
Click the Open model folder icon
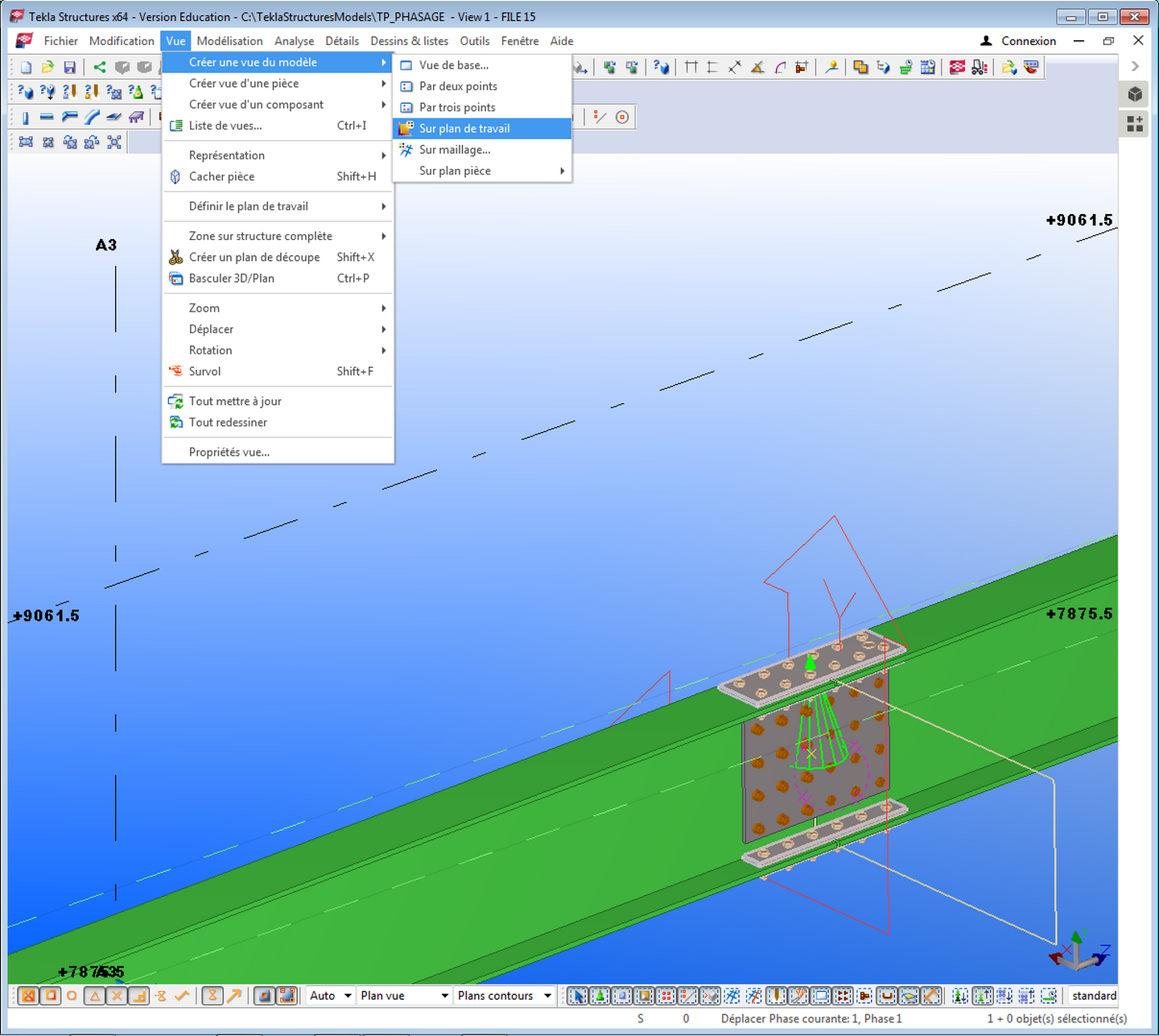point(47,68)
